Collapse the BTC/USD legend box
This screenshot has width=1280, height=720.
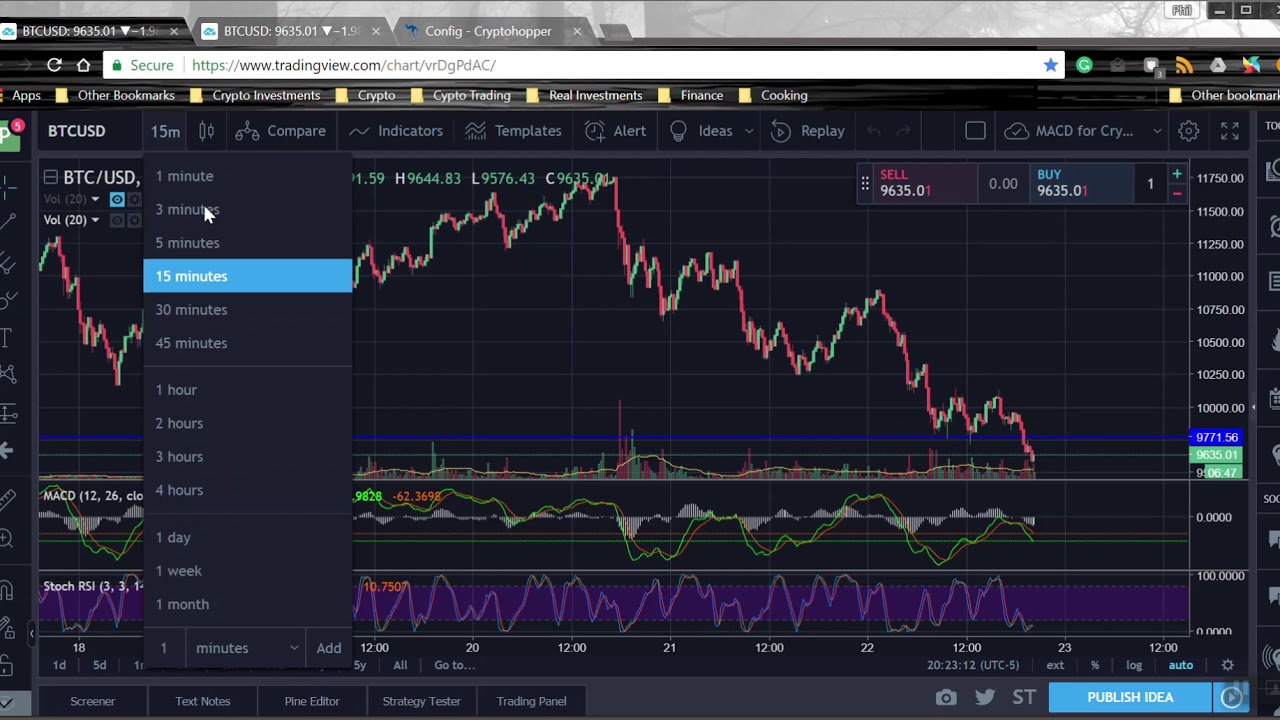pos(50,177)
